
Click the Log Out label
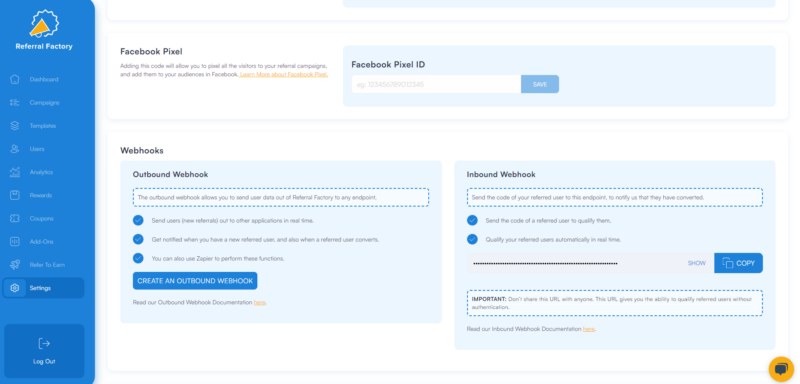click(x=44, y=362)
